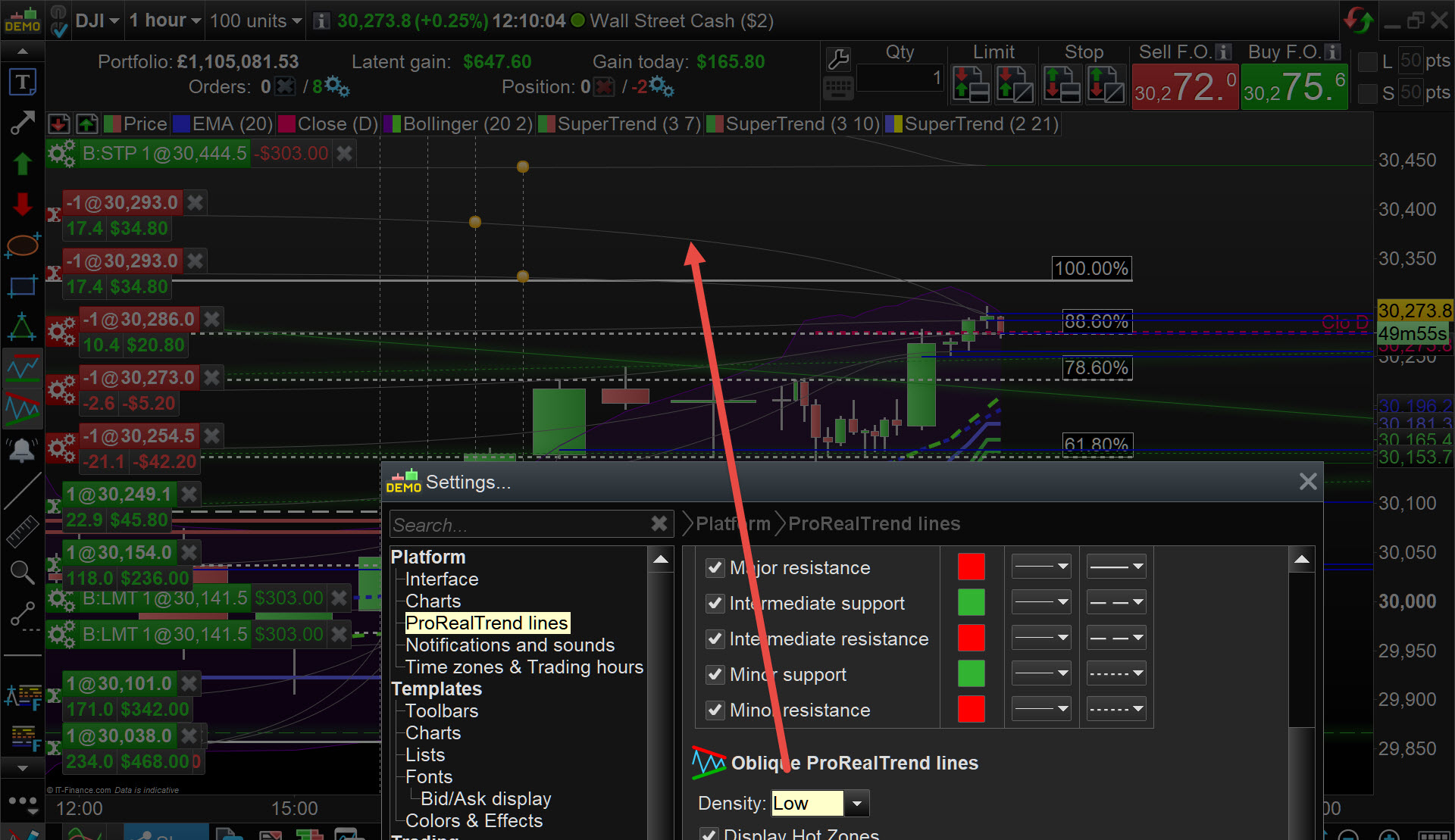
Task: Select the magnifier zoom tool
Action: (x=22, y=573)
